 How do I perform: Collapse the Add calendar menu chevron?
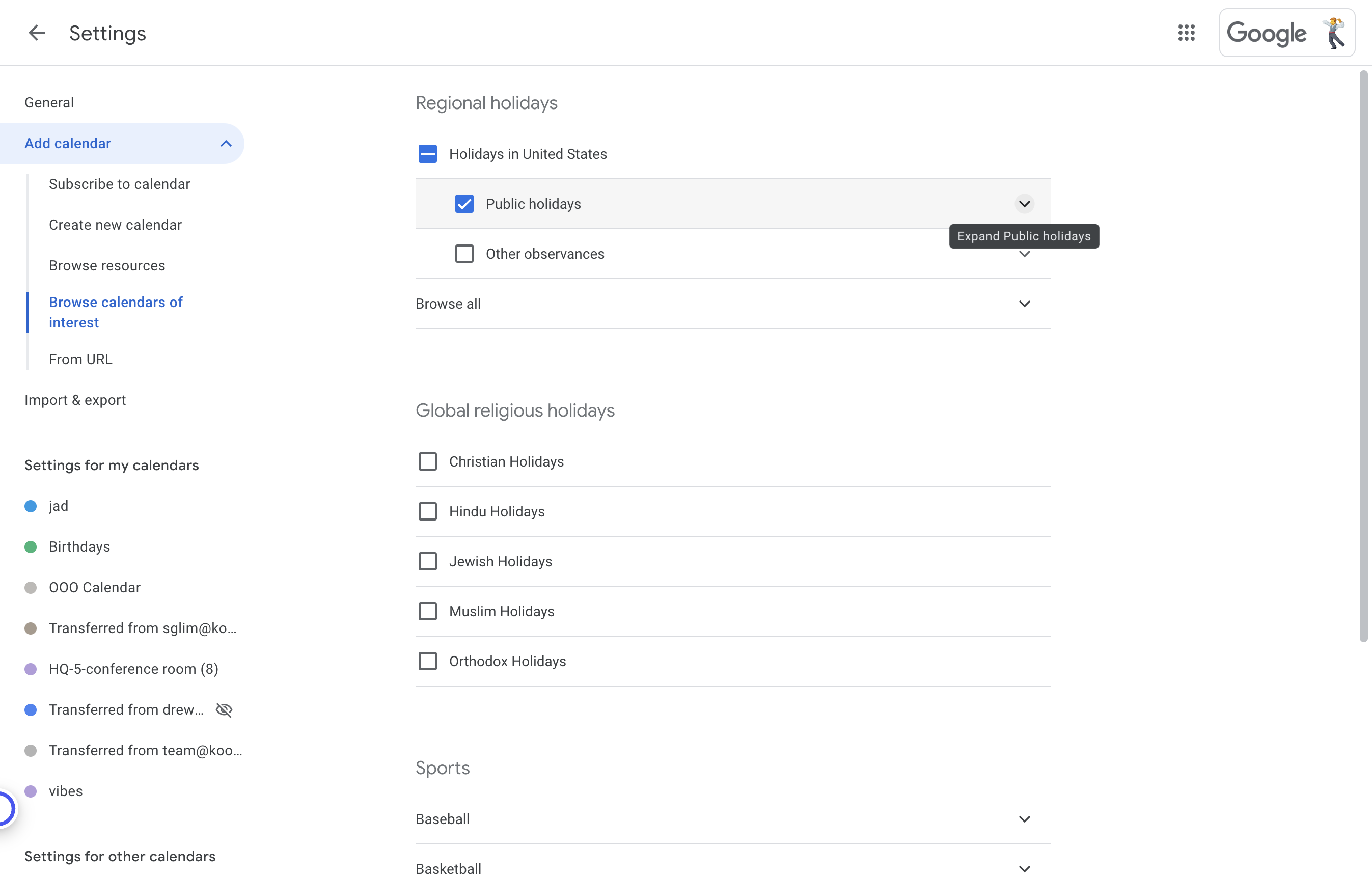click(x=226, y=144)
